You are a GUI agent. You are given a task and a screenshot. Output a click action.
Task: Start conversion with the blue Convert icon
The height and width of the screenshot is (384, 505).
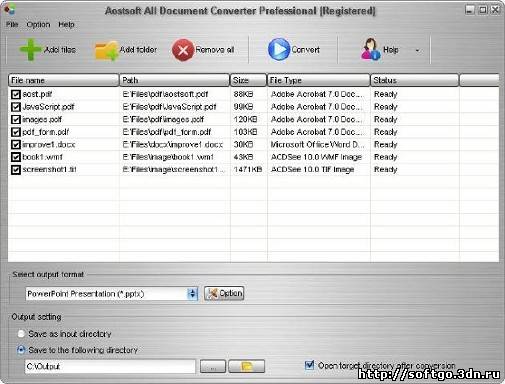click(279, 50)
